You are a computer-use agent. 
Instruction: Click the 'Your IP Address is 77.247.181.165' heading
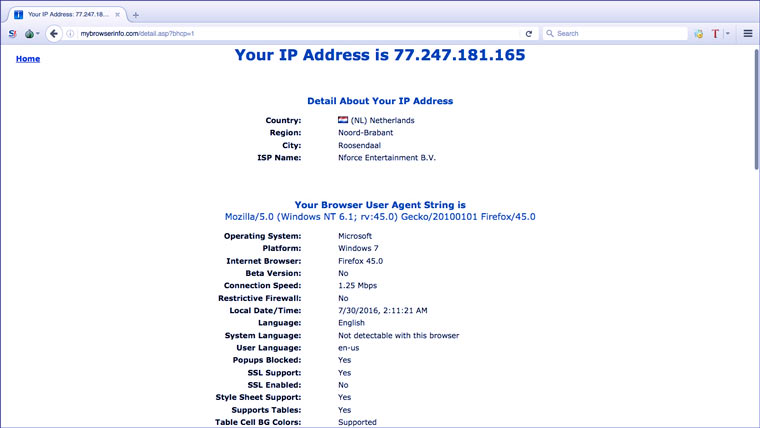(380, 55)
